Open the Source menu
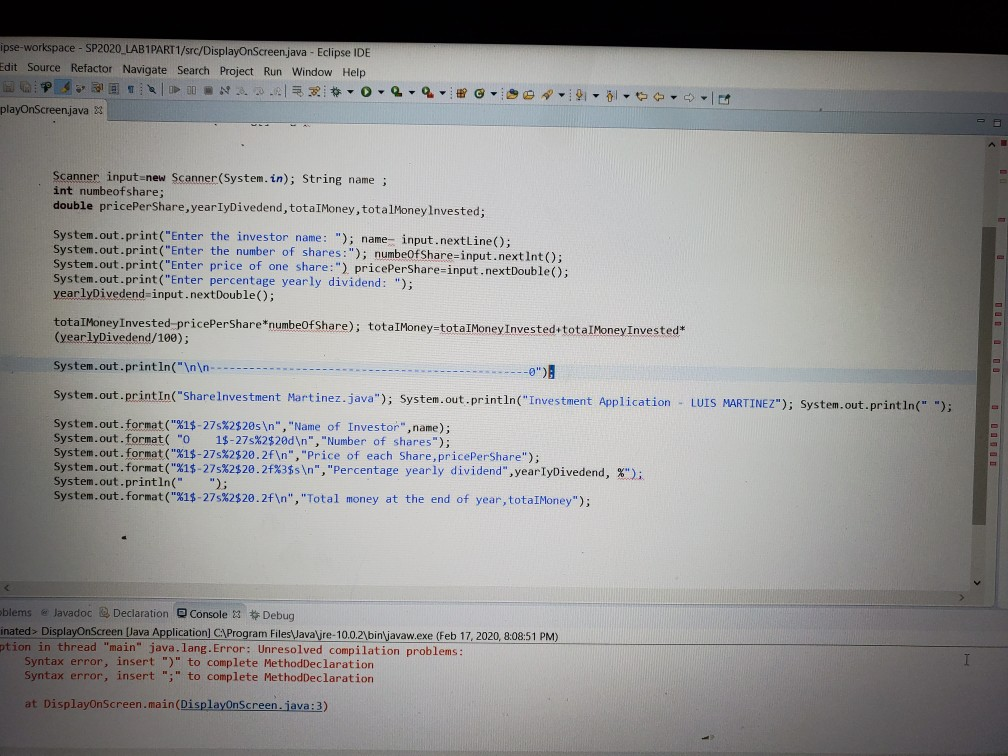The height and width of the screenshot is (756, 1008). (x=44, y=68)
